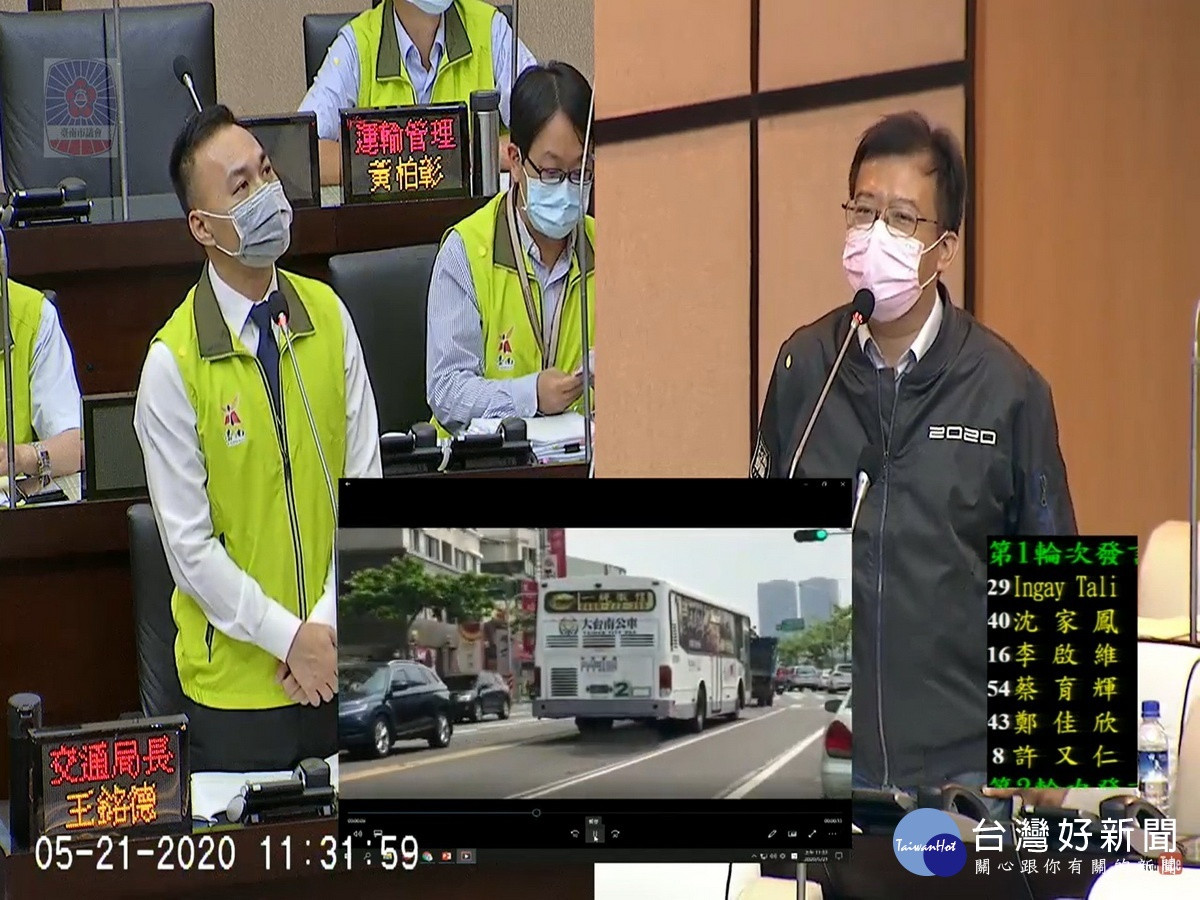The height and width of the screenshot is (900, 1200).
Task: Skip ahead with the forward button
Action: pos(615,832)
